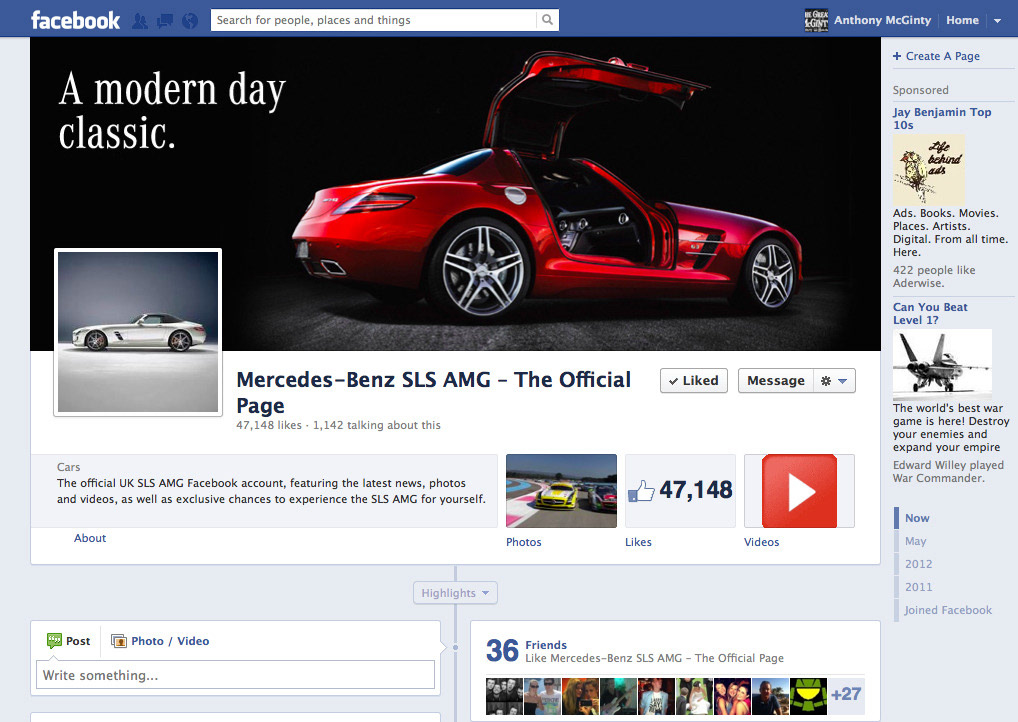Click first friend photo in friends row

(x=504, y=697)
